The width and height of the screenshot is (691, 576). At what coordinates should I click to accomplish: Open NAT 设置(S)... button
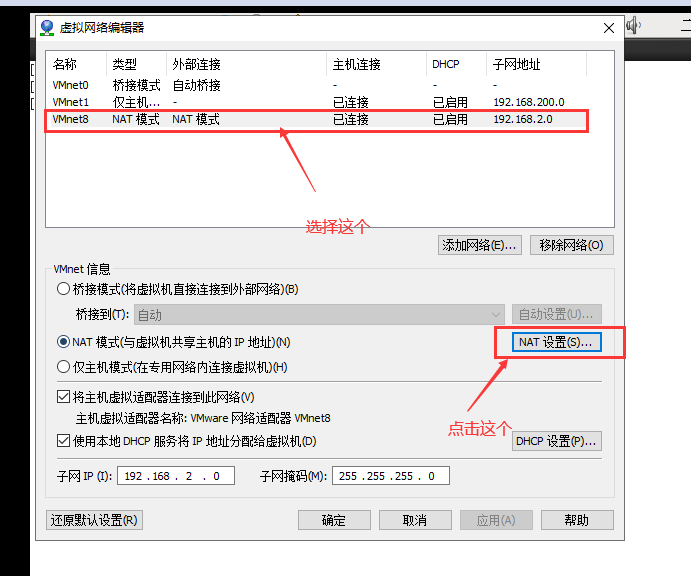pos(557,342)
